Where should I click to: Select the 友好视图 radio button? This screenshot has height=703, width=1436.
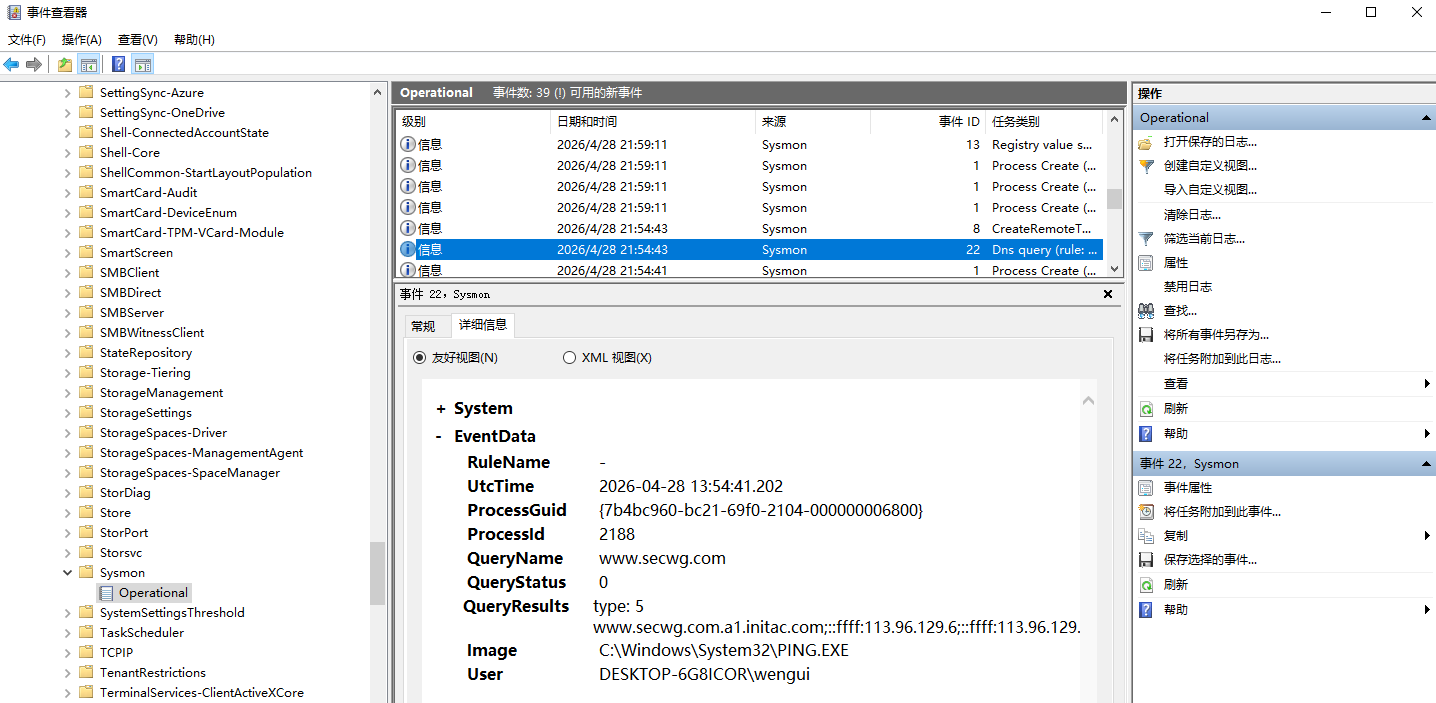(420, 358)
